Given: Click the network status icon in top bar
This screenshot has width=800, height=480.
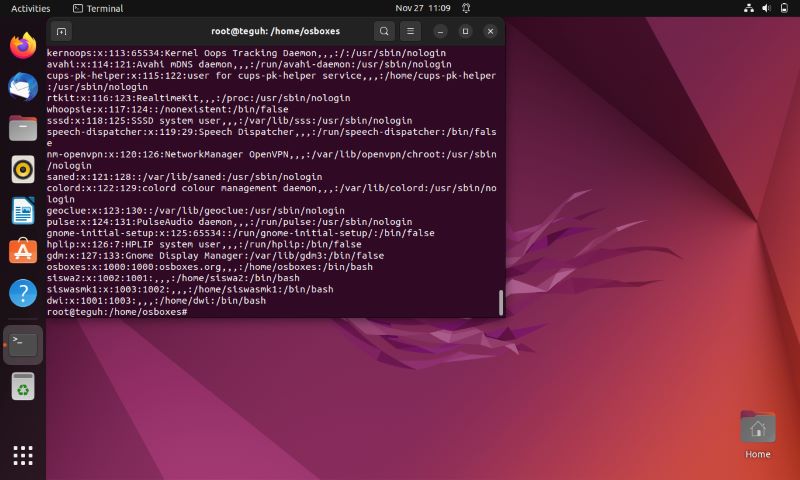Looking at the screenshot, I should point(748,8).
